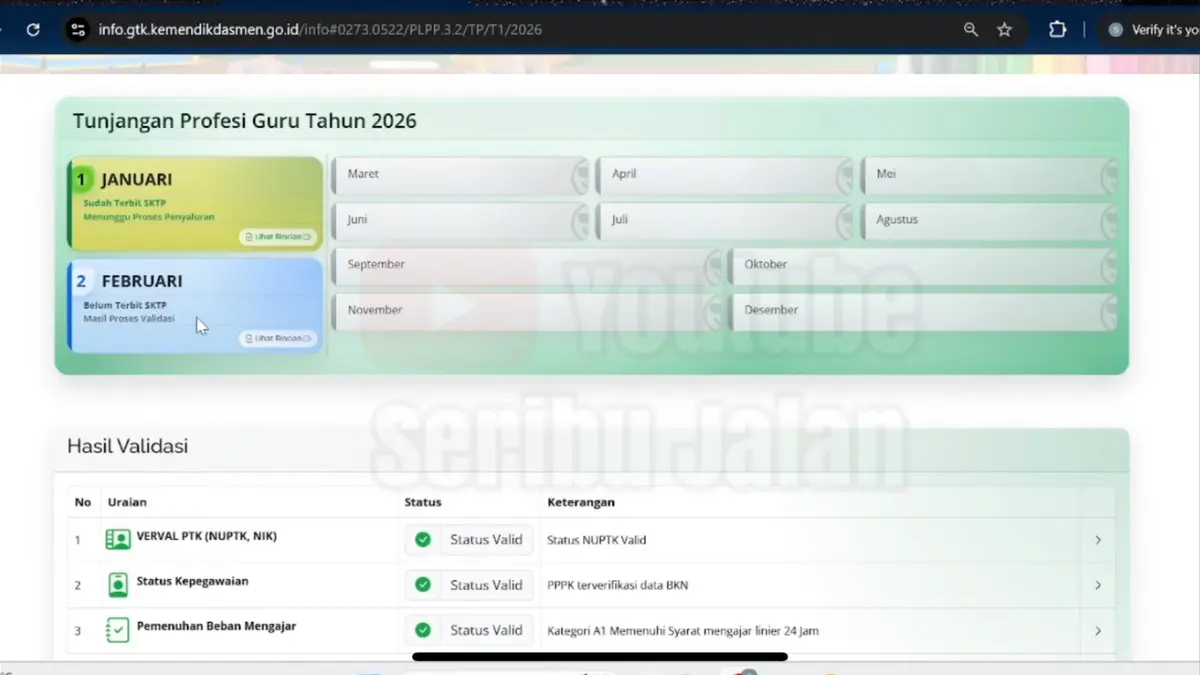Image resolution: width=1200 pixels, height=675 pixels.
Task: Click Status Valid badge in Status Kepegawaian row
Action: [x=469, y=585]
